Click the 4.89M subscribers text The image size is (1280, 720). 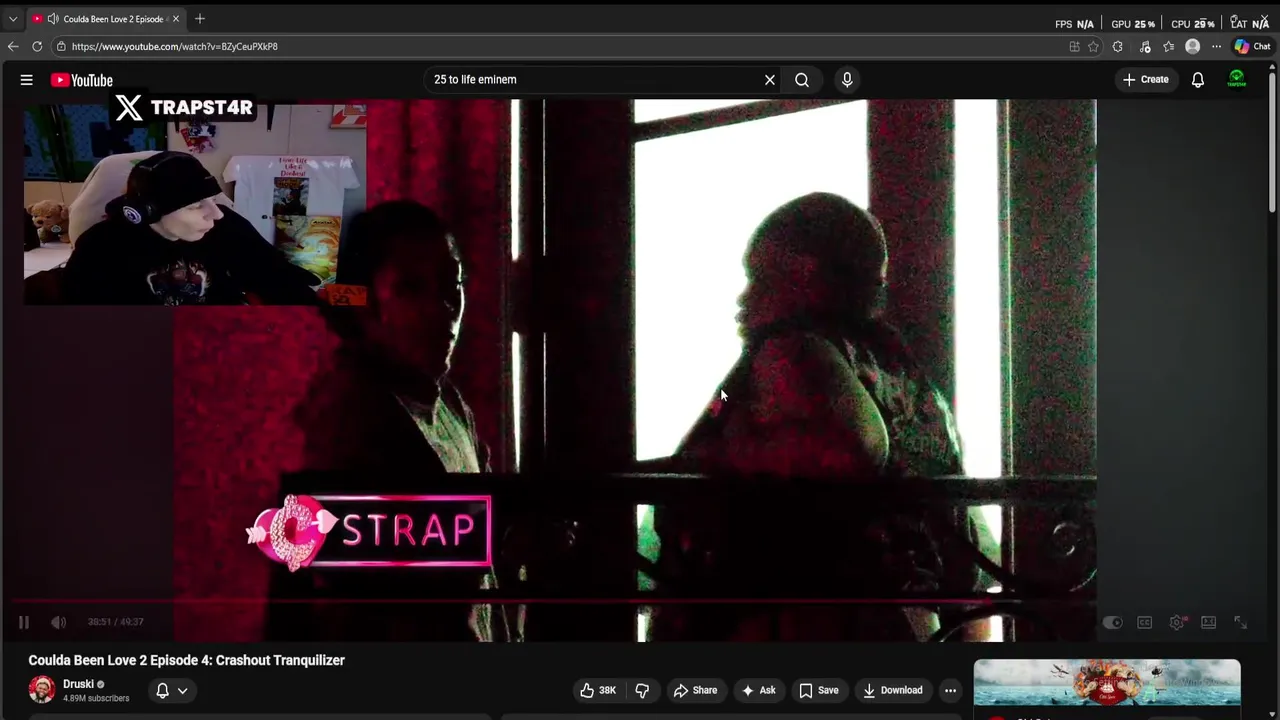click(96, 698)
